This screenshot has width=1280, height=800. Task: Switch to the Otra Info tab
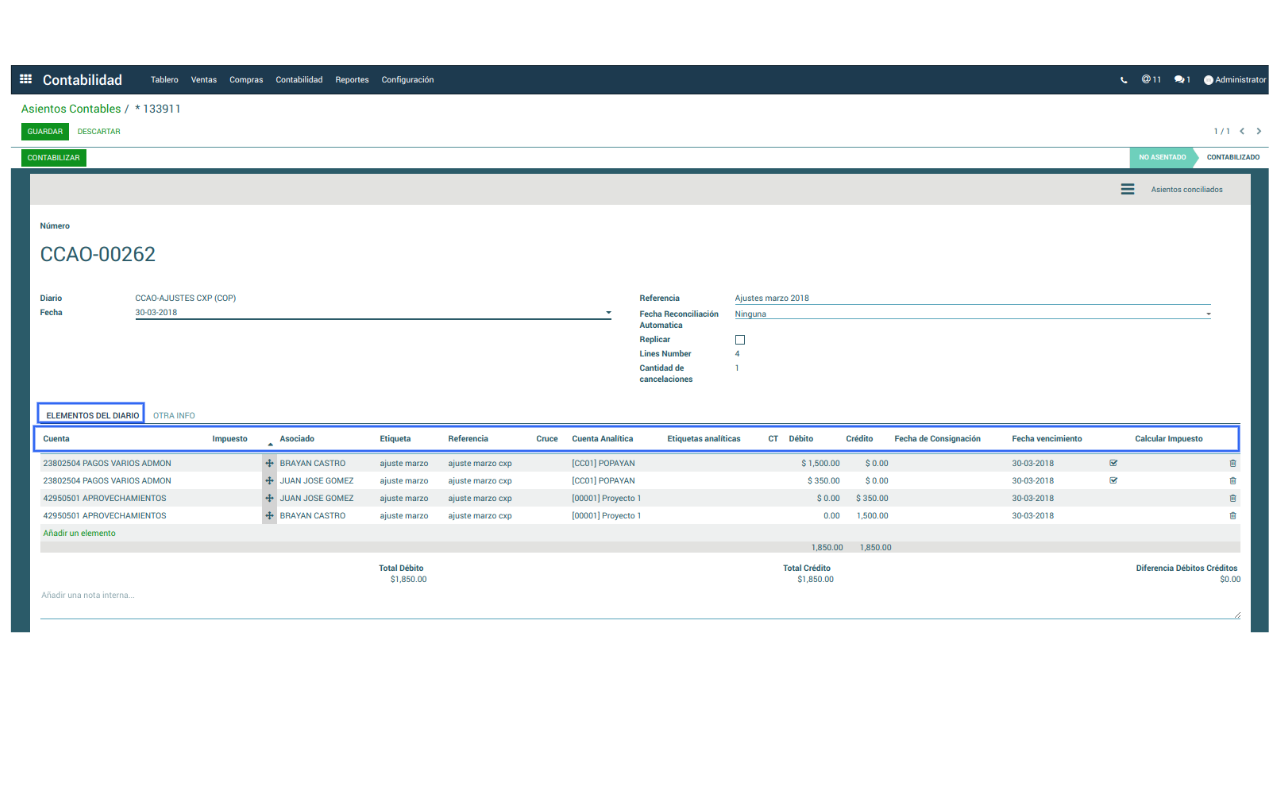pos(174,415)
